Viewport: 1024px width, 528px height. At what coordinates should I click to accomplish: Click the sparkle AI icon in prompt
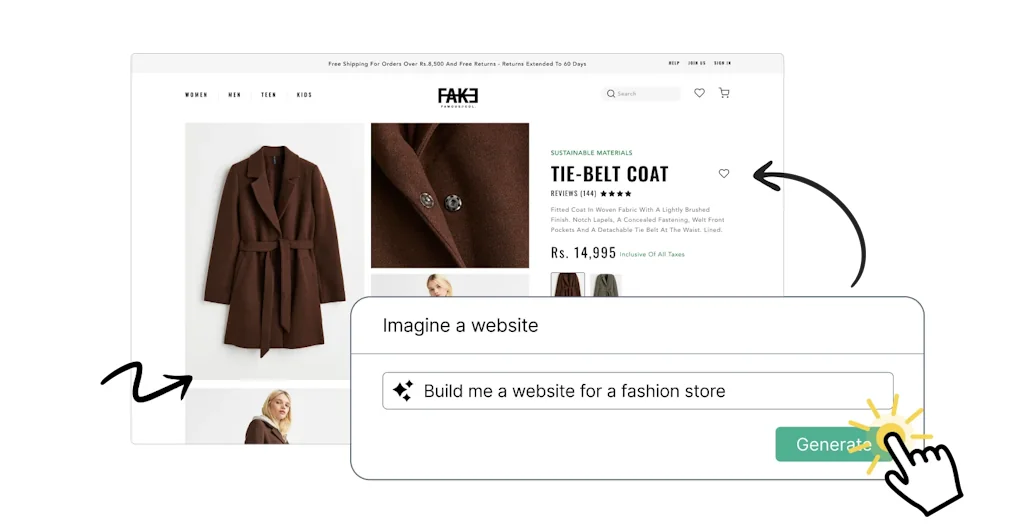click(x=403, y=391)
